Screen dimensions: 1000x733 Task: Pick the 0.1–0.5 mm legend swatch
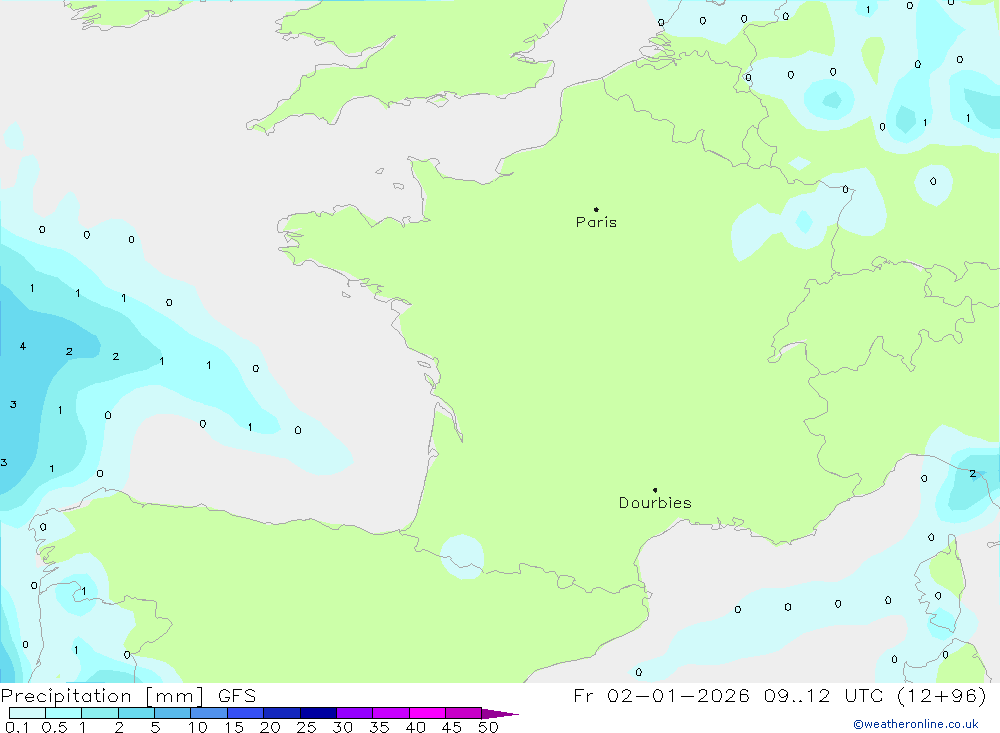(27, 713)
